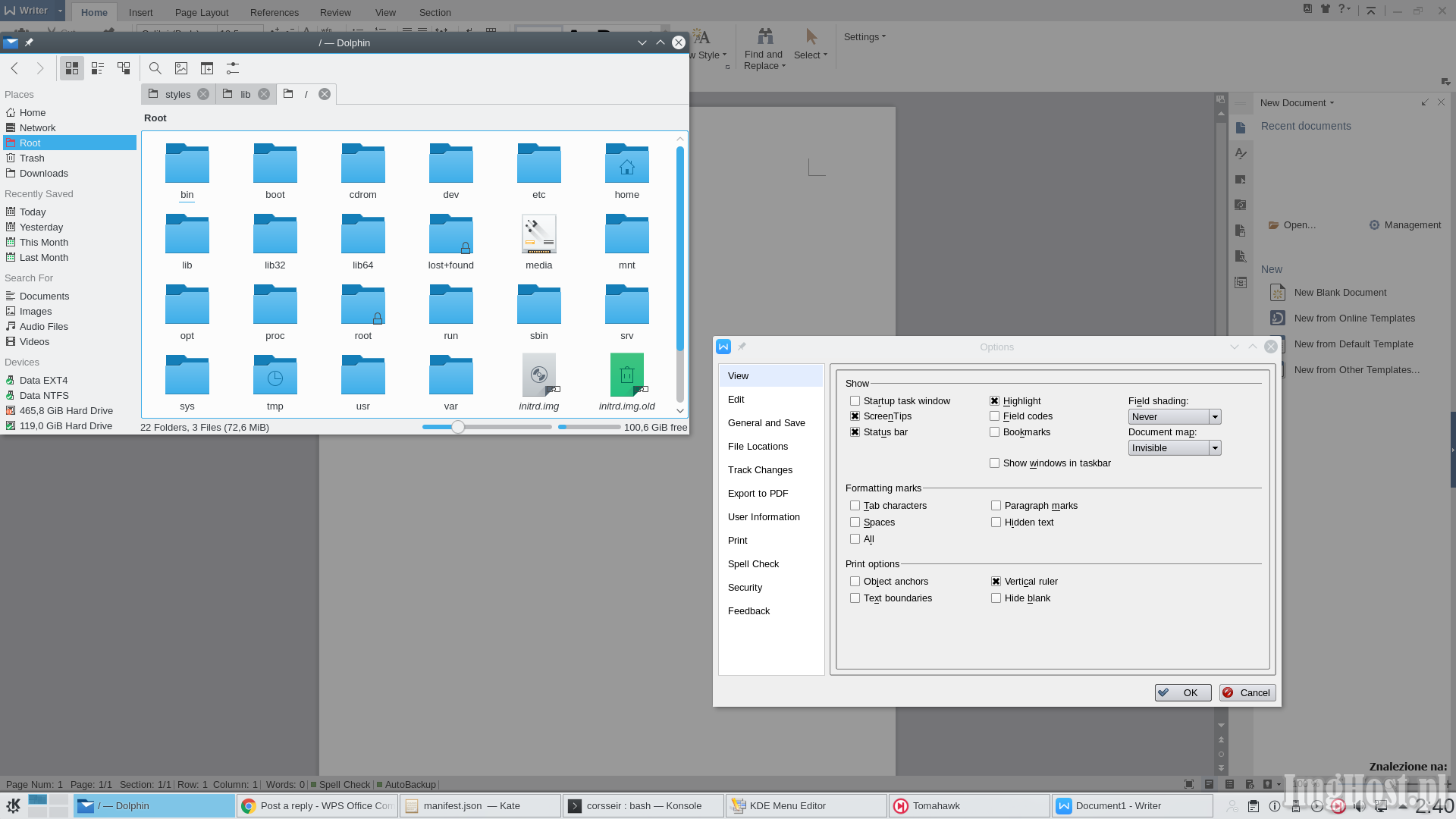Enable Startup task window checkbox
Screen dimensions: 1456x819
coord(855,401)
